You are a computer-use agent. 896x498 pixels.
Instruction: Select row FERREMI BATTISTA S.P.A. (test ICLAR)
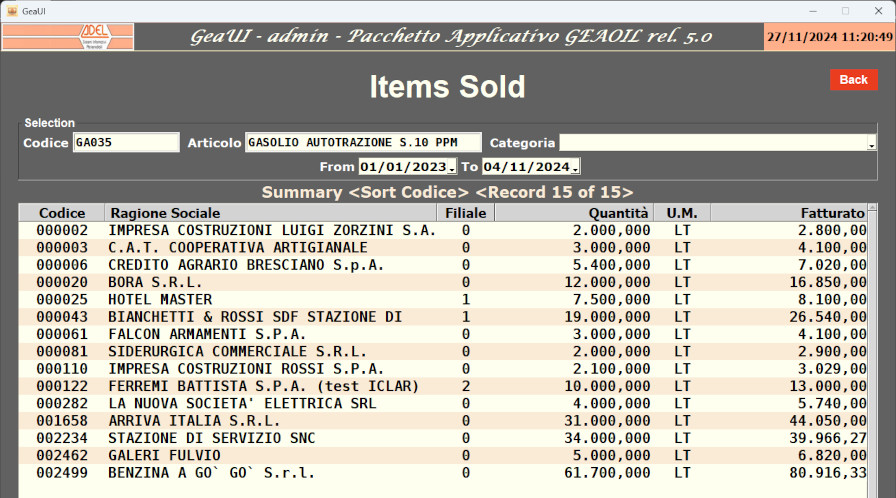(443, 386)
